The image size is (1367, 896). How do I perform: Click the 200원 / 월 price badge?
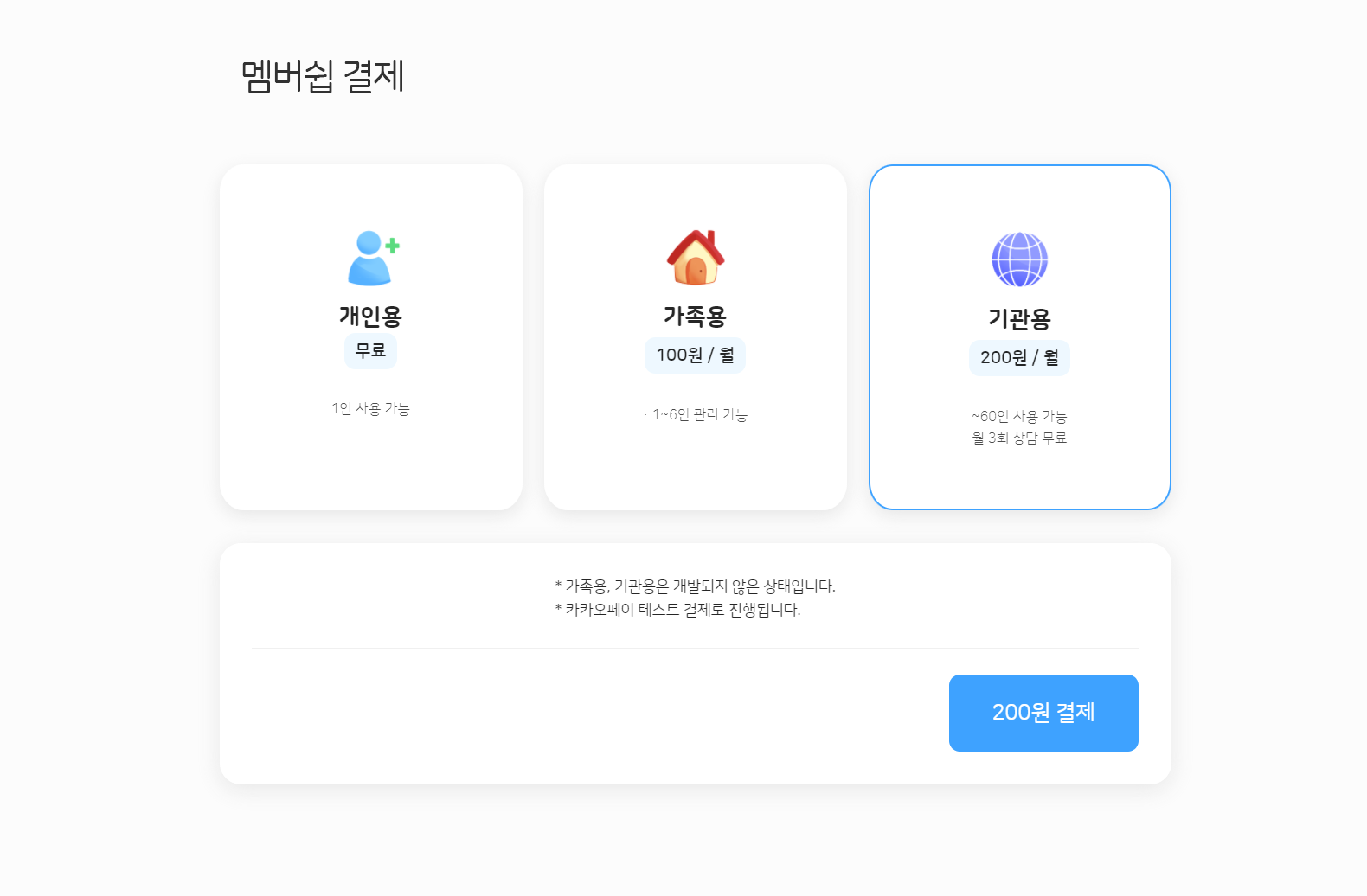[1019, 358]
